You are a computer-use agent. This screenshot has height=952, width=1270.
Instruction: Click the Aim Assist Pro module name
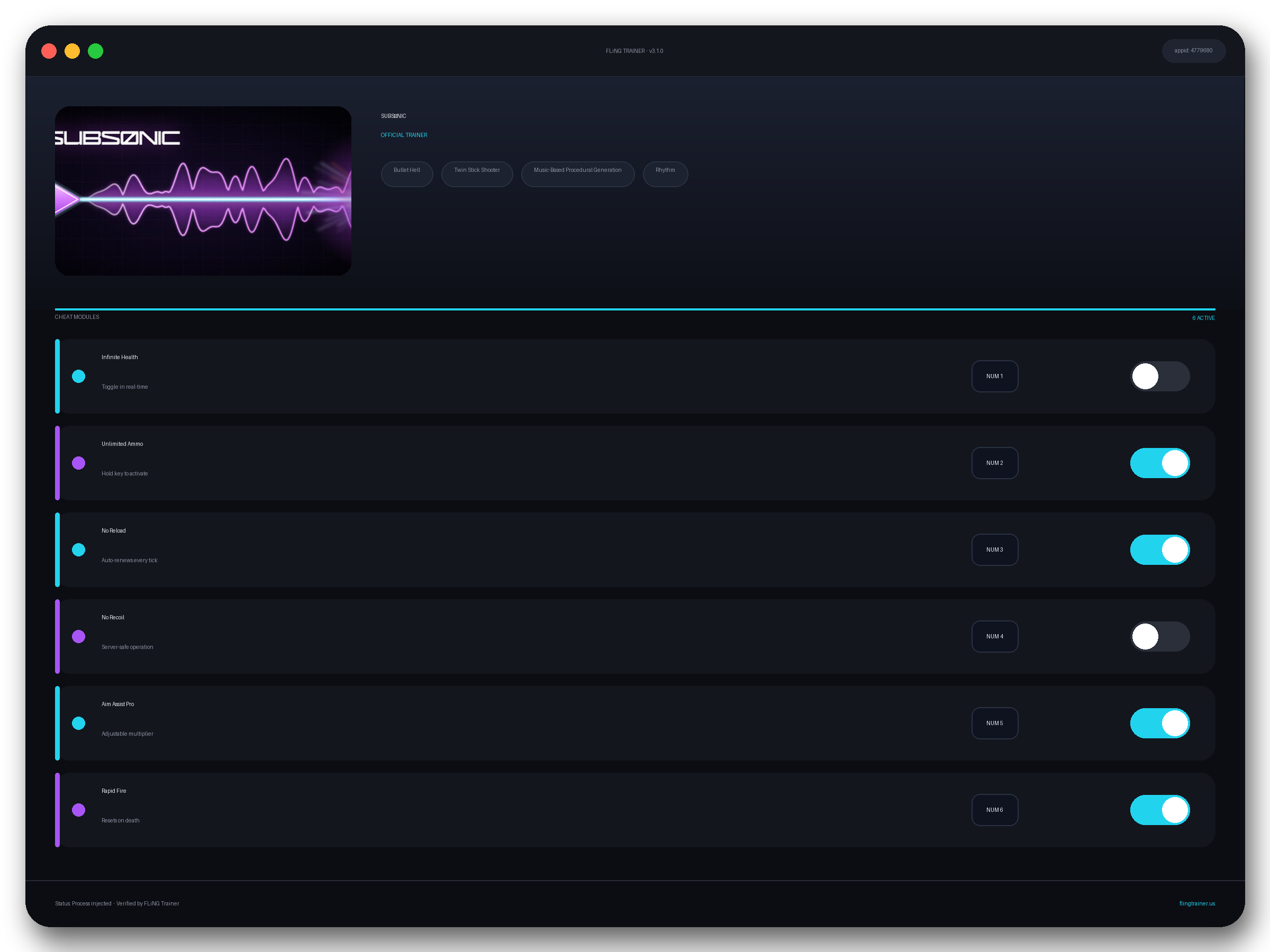click(117, 703)
